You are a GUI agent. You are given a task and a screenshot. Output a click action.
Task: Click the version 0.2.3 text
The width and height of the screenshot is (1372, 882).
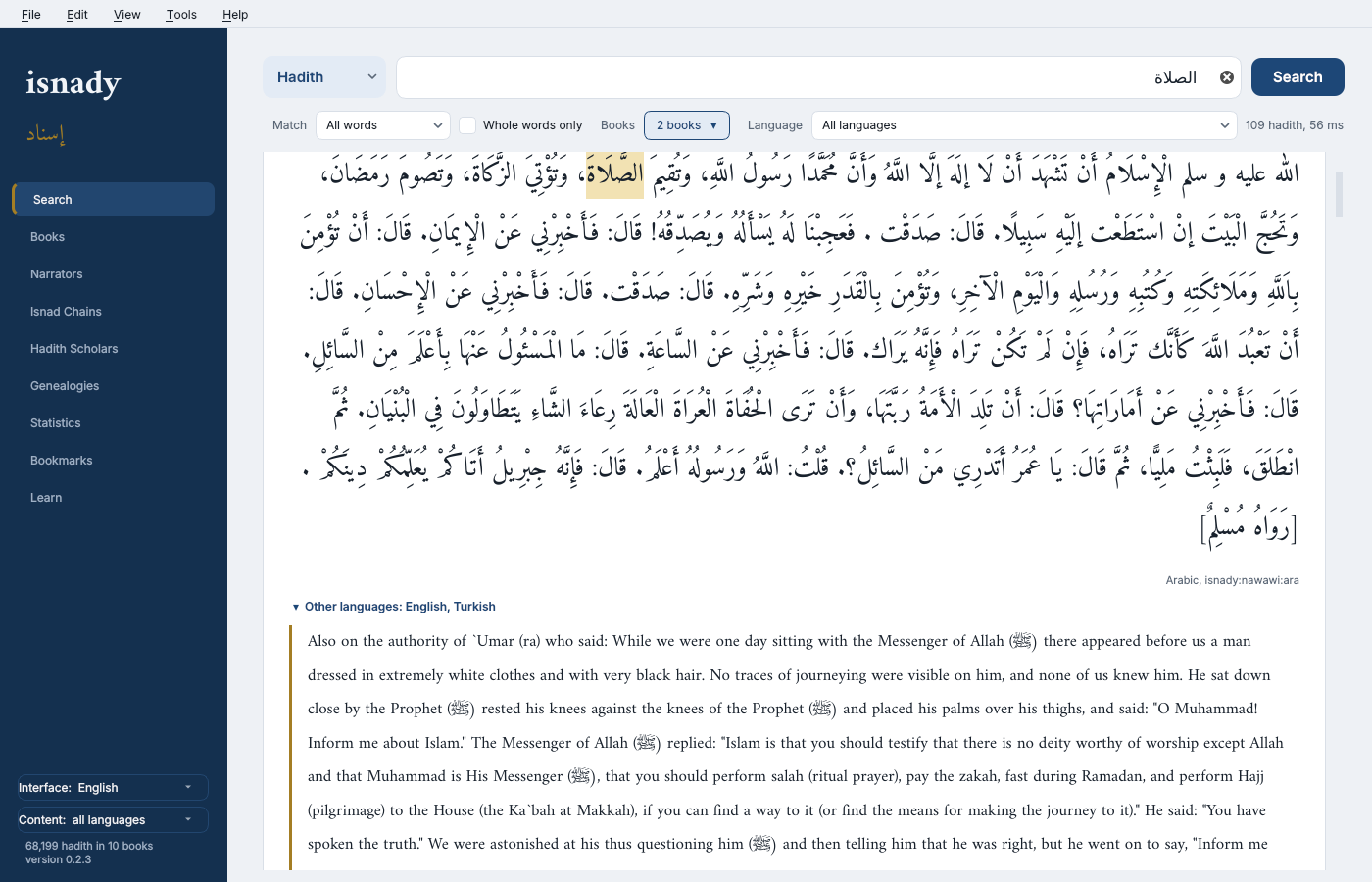coord(58,859)
